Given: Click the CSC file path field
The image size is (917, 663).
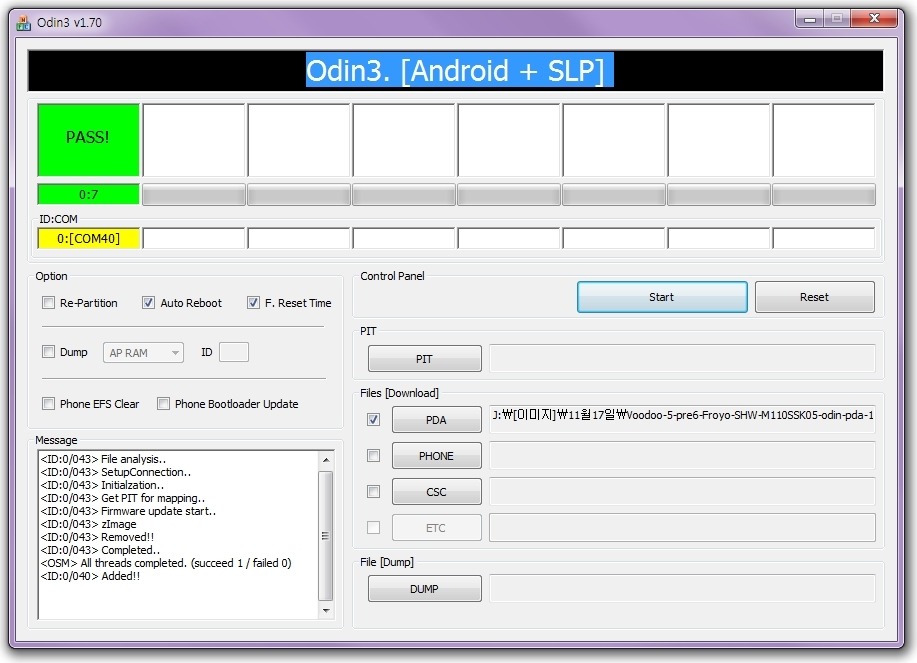Looking at the screenshot, I should point(682,492).
